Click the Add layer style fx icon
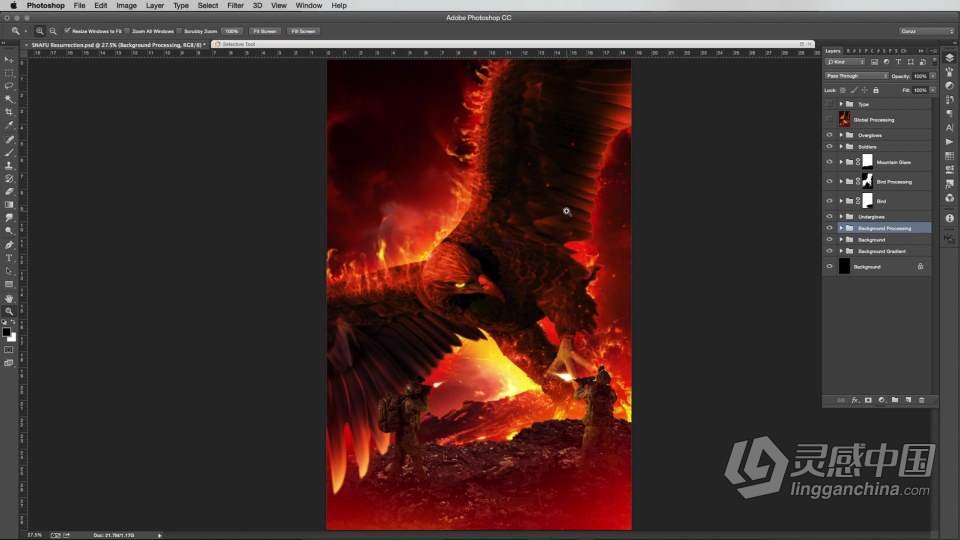Image resolution: width=960 pixels, height=540 pixels. tap(855, 400)
